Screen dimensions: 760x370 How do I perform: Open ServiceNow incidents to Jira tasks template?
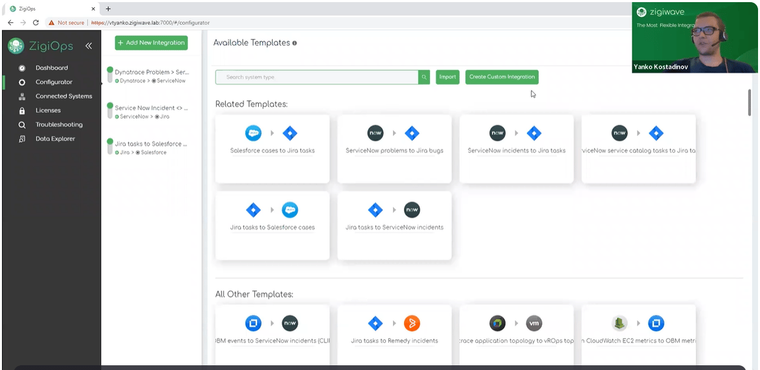(x=517, y=149)
